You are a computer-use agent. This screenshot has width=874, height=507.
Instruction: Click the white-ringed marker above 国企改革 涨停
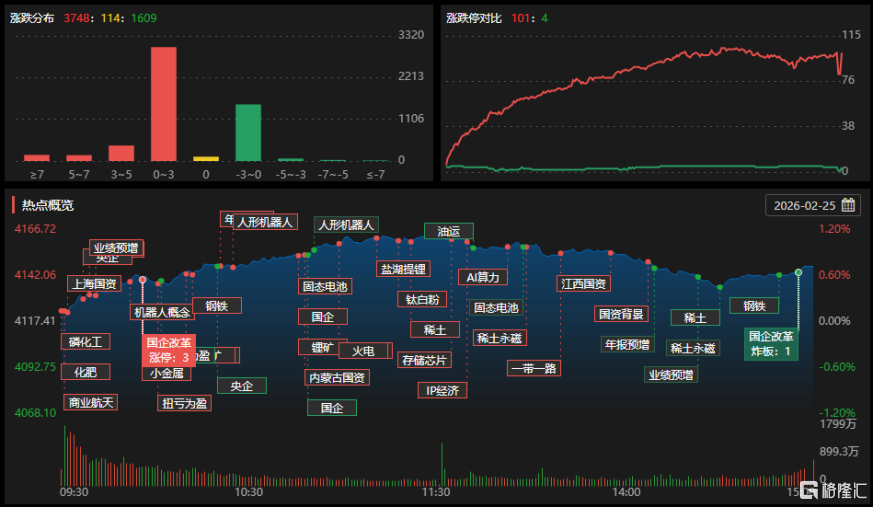point(143,280)
